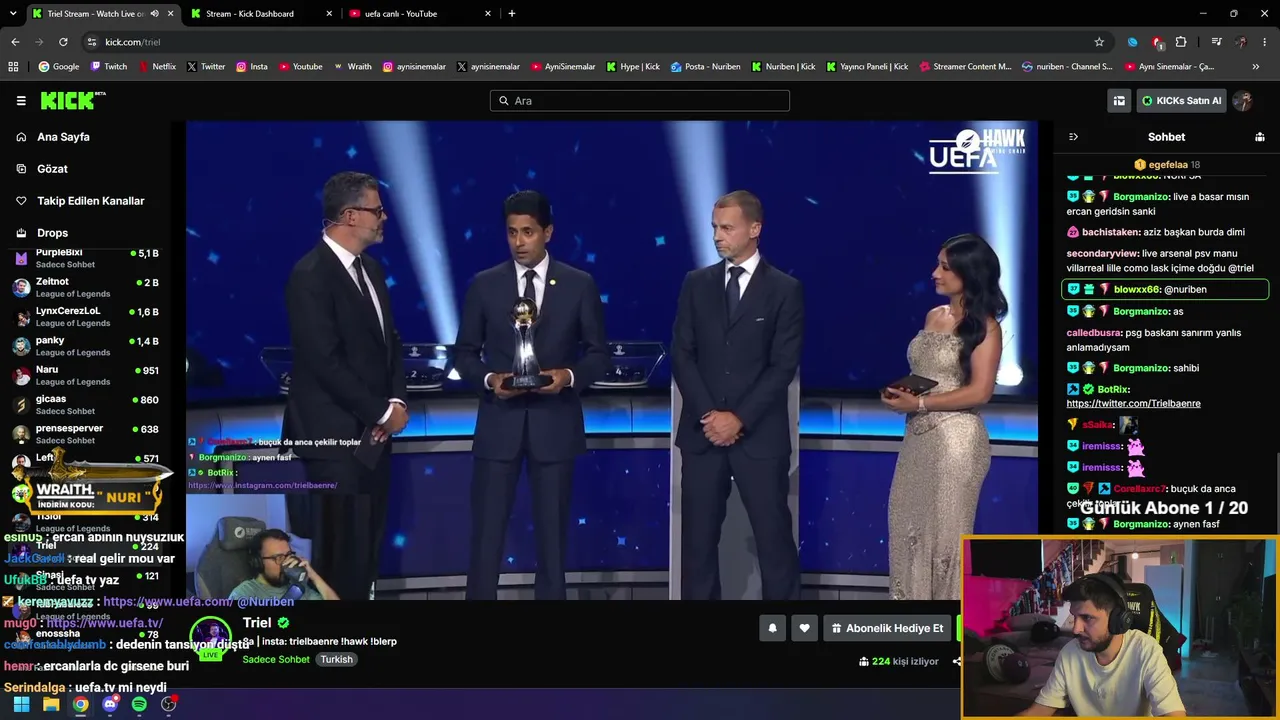The height and width of the screenshot is (720, 1280).
Task: Open the twitter.com/Trielbaenre link in chat
Action: 1133,404
